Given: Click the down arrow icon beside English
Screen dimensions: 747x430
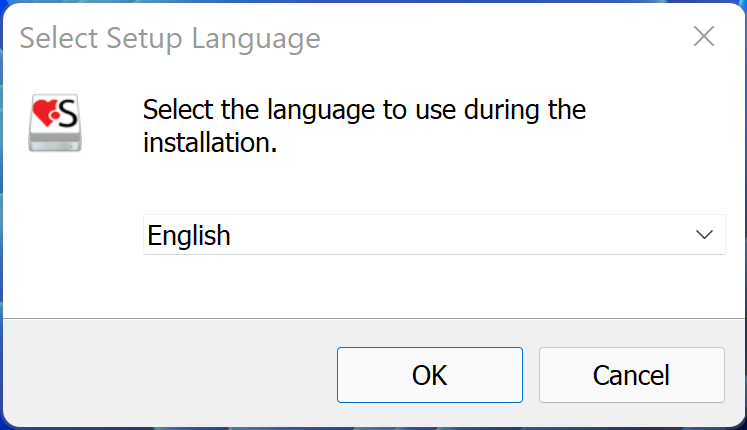Looking at the screenshot, I should tap(704, 235).
